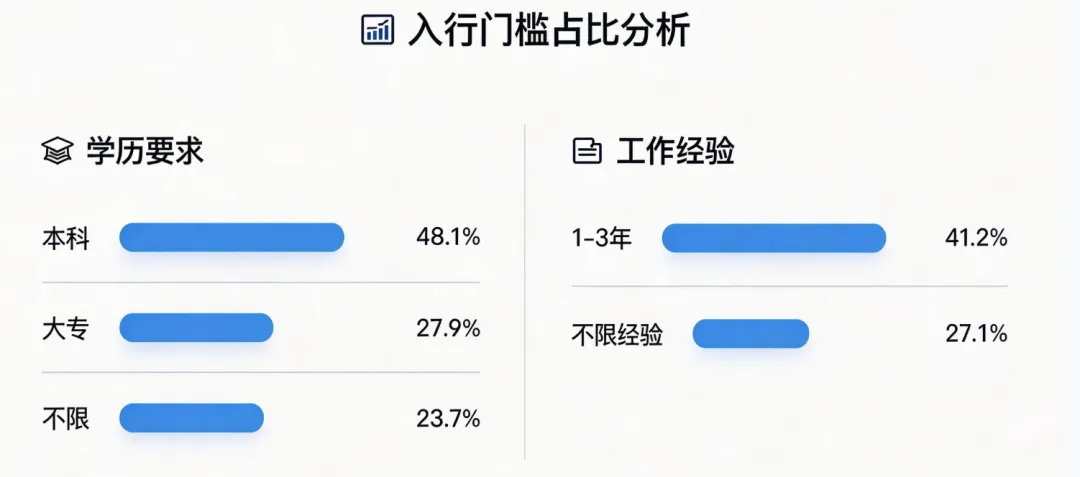1080x477 pixels.
Task: Click the 学历要求 section heading
Action: point(145,151)
